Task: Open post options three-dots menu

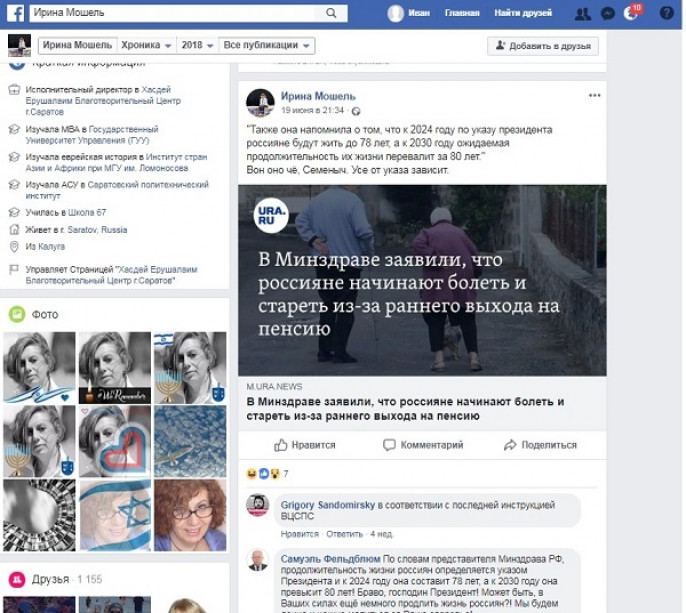Action: coord(594,95)
